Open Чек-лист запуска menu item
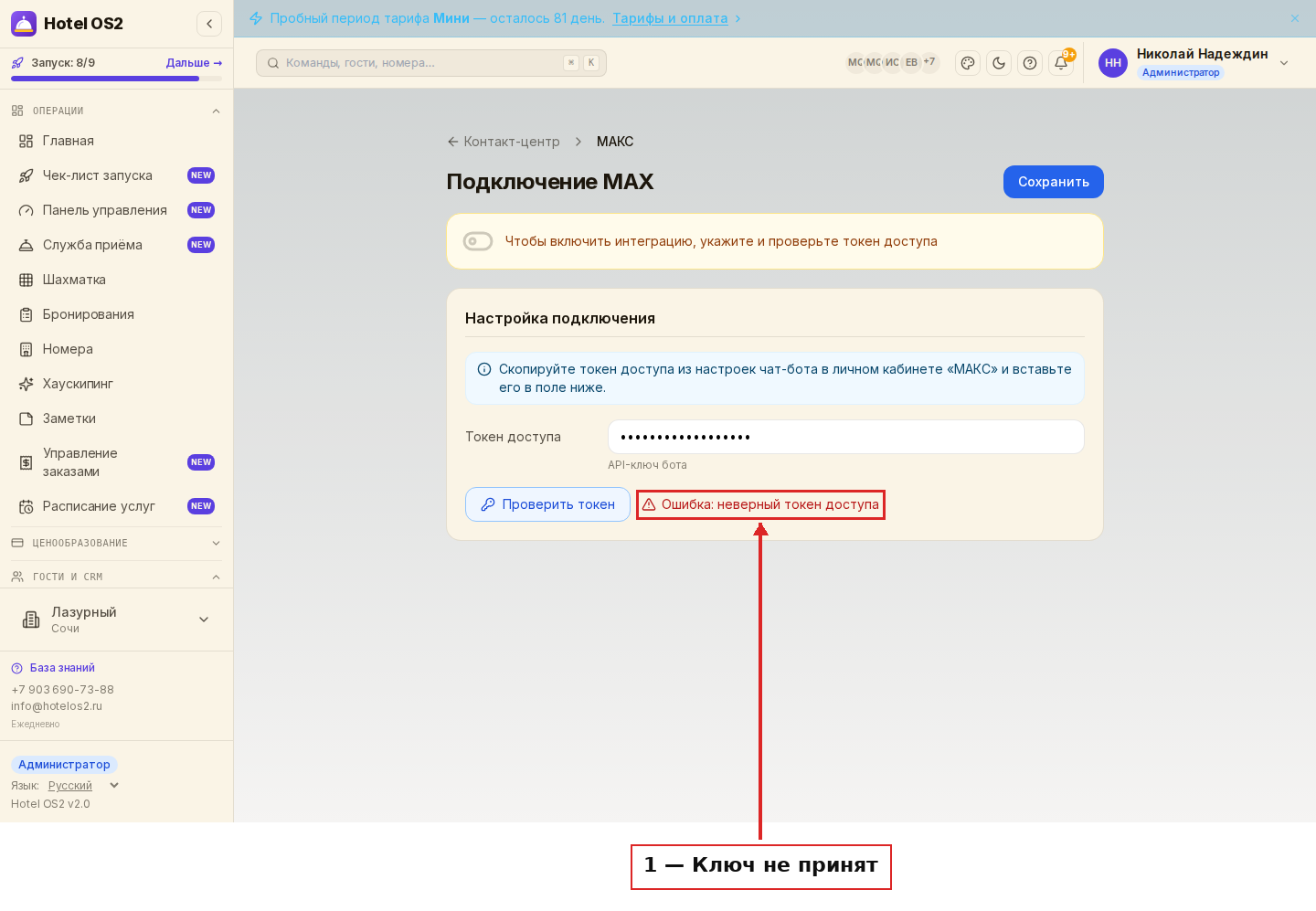The image size is (1316, 911). coord(116,175)
